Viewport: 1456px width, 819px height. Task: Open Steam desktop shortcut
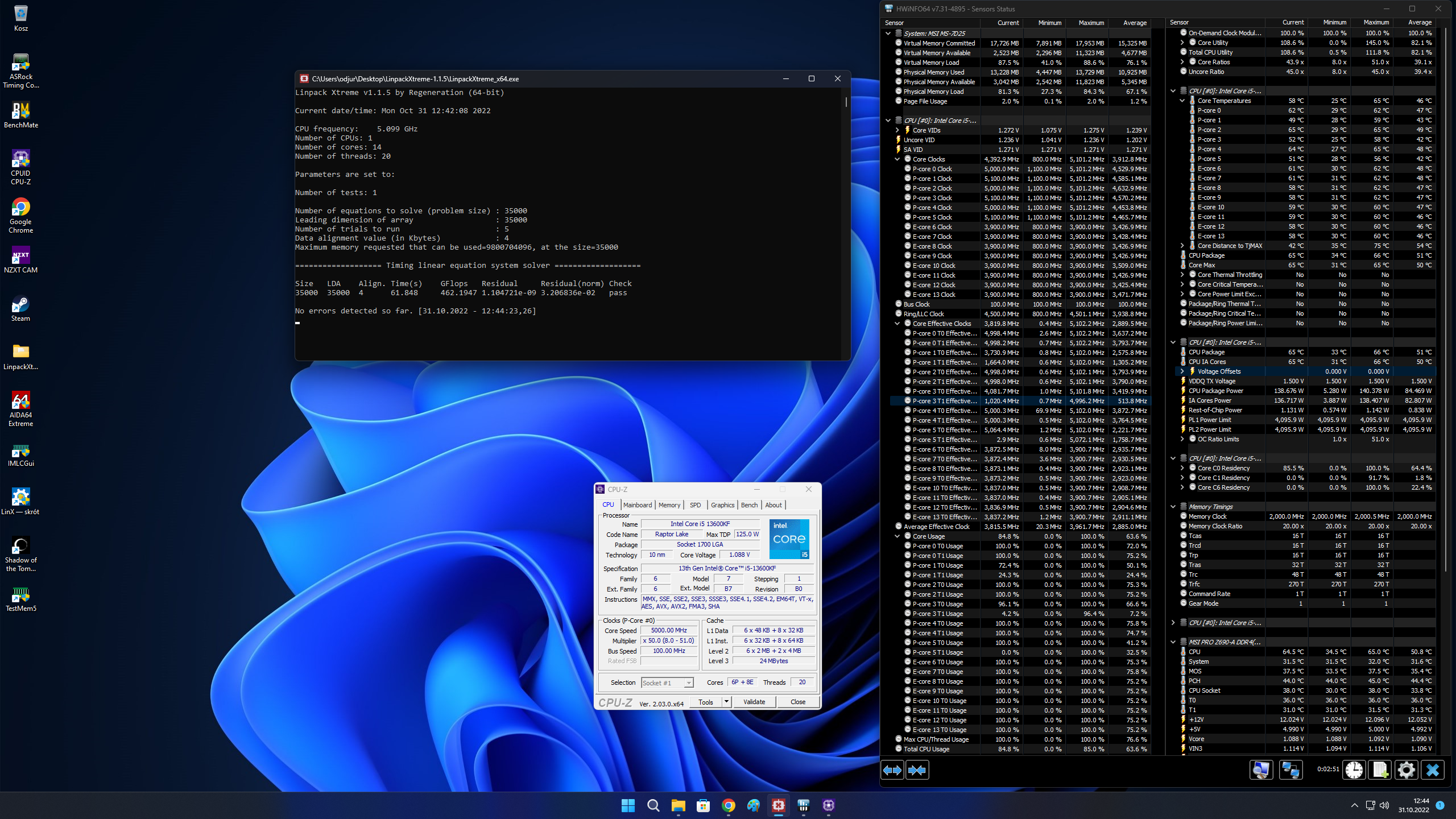(x=21, y=309)
